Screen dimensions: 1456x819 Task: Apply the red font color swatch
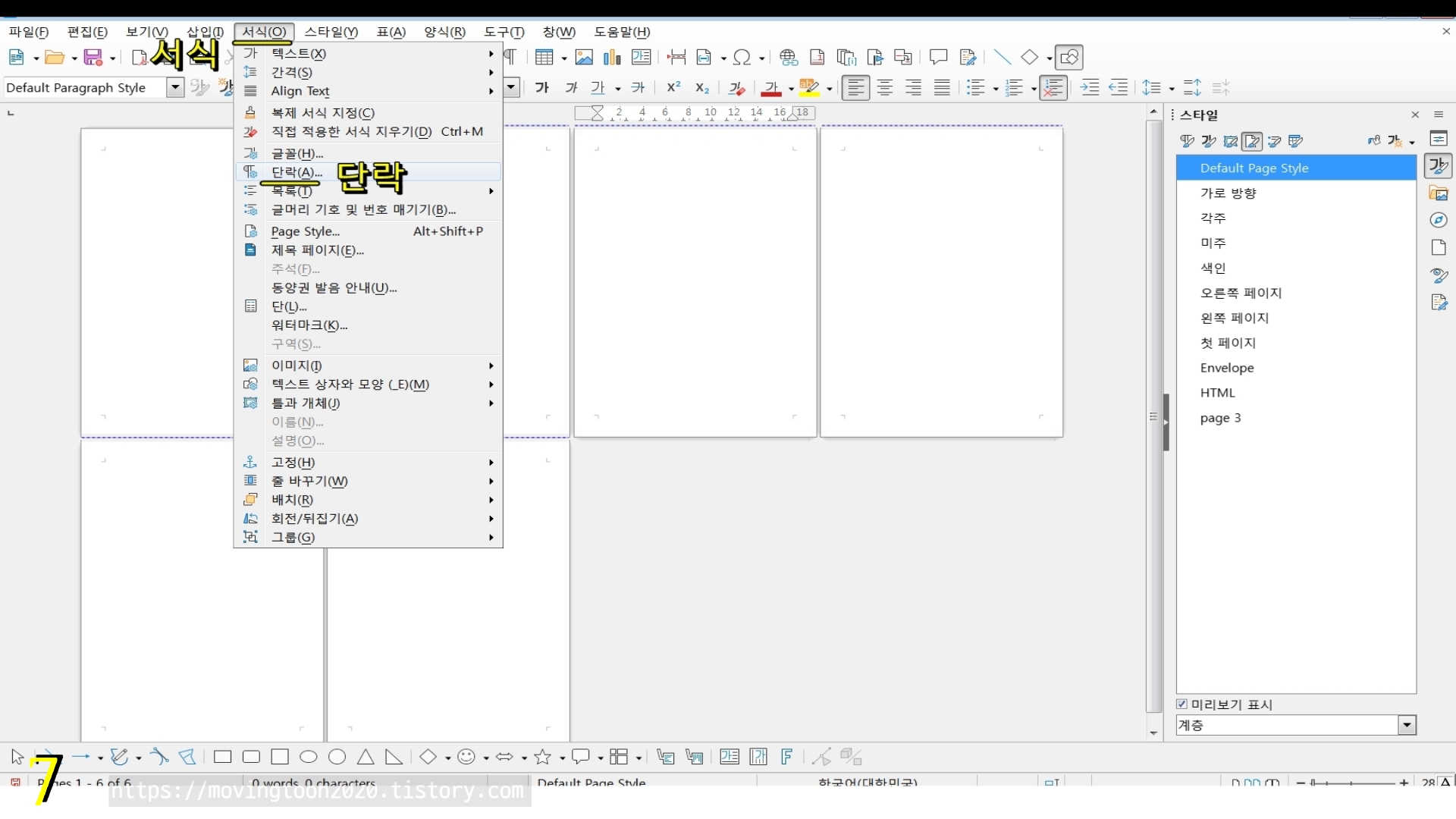pos(771,88)
